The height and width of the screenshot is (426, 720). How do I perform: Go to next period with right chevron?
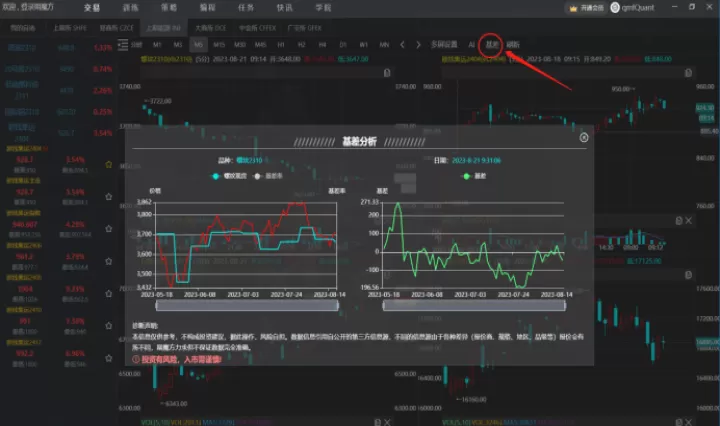(x=418, y=45)
